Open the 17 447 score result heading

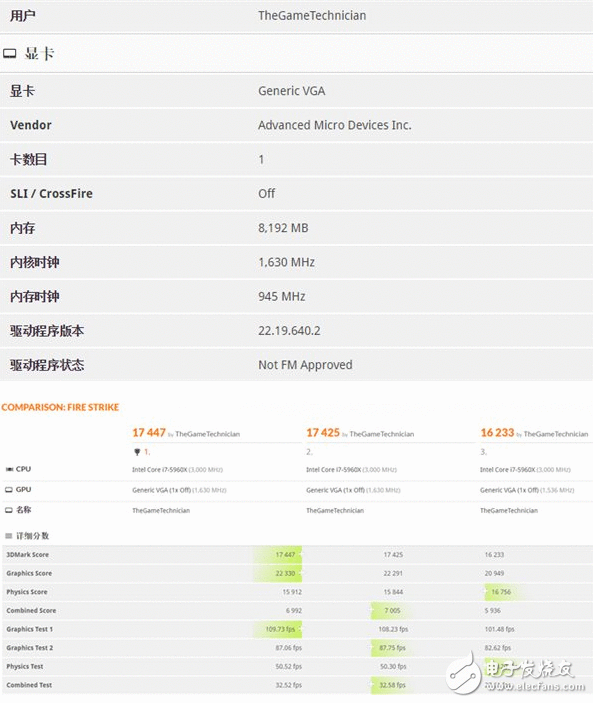coord(149,433)
